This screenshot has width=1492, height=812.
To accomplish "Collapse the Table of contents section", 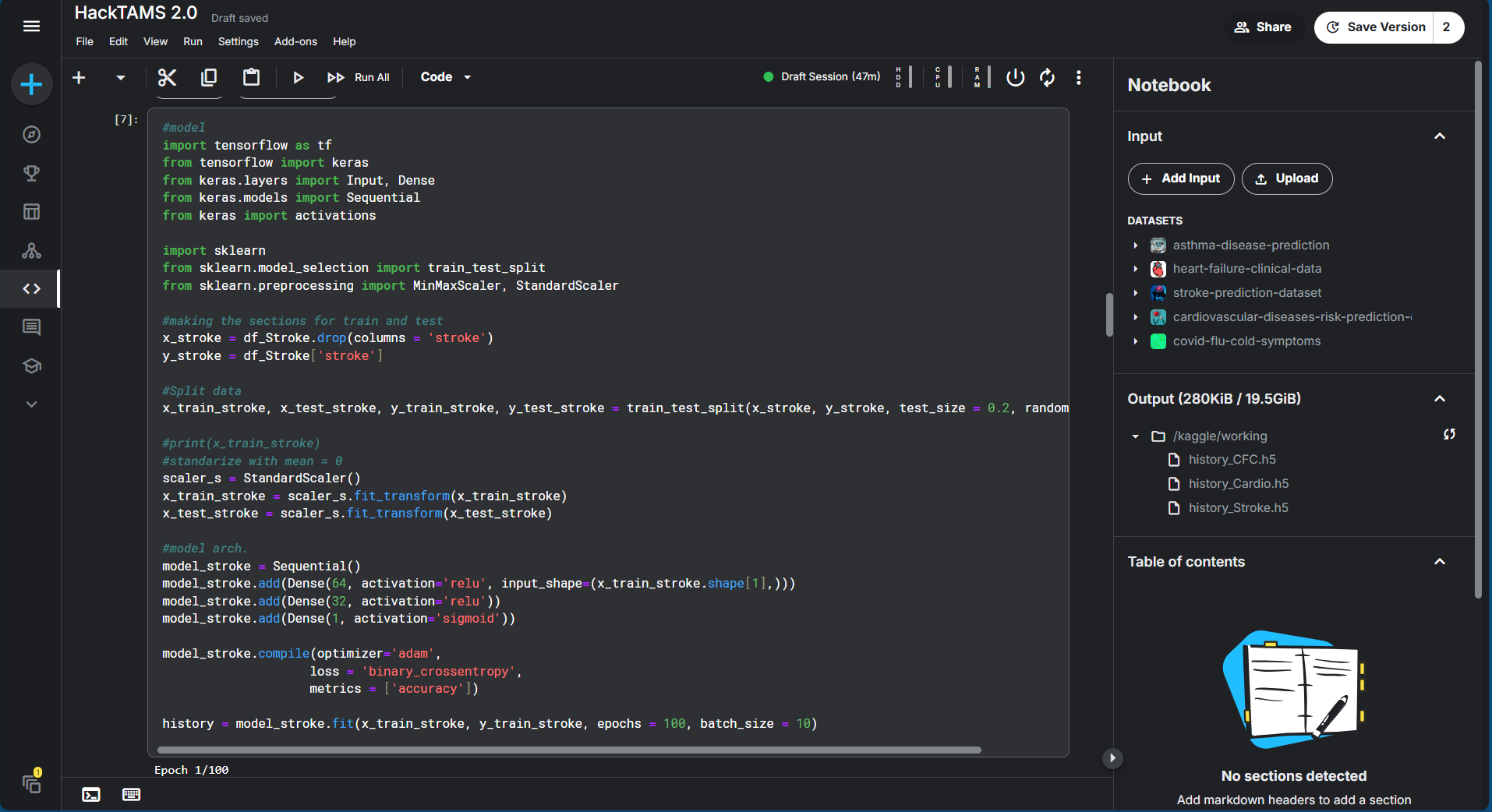I will tap(1439, 562).
